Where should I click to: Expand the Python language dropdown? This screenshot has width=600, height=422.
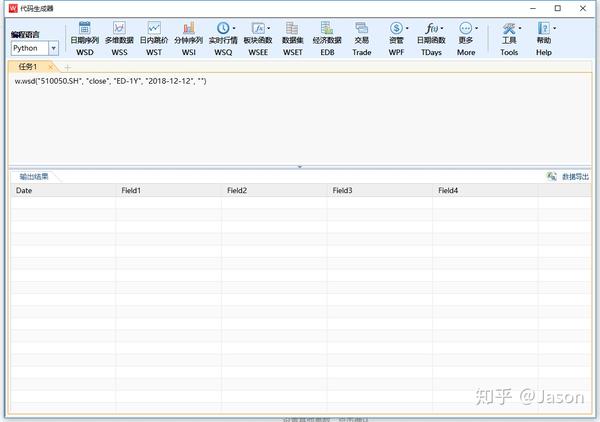[x=54, y=48]
